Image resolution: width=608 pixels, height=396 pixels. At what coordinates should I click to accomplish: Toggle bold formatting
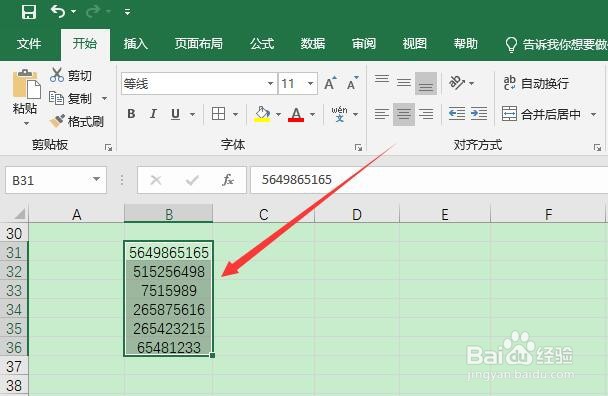tap(131, 114)
